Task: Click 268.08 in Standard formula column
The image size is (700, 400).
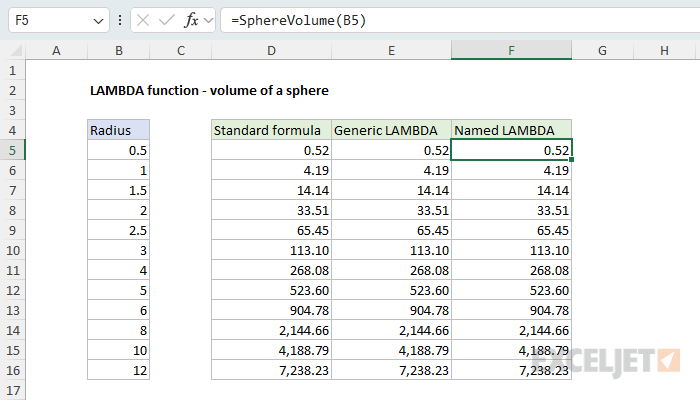Action: 271,271
